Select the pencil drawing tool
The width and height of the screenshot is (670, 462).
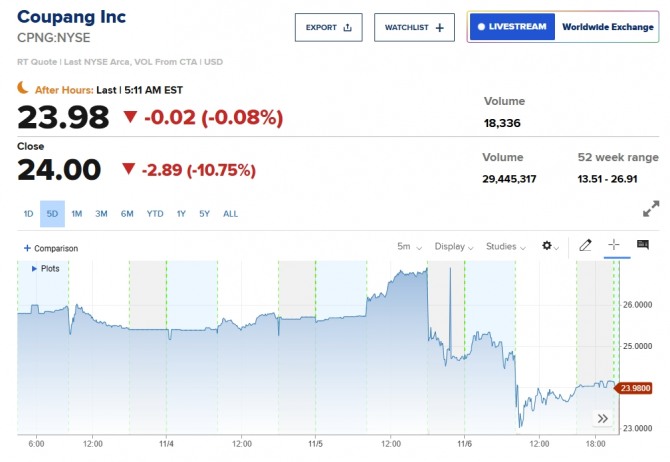point(586,246)
